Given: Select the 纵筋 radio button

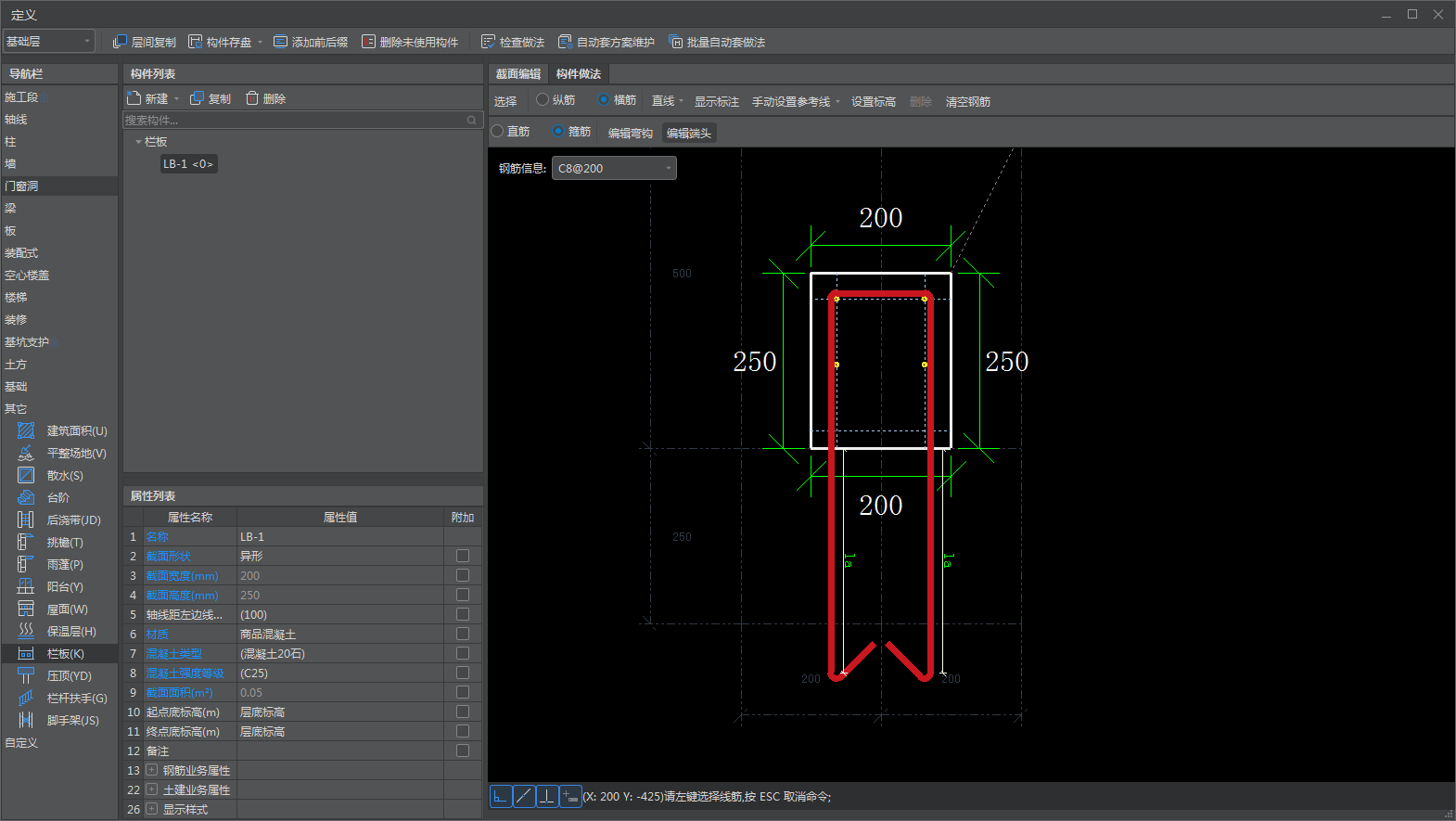Looking at the screenshot, I should tap(543, 99).
